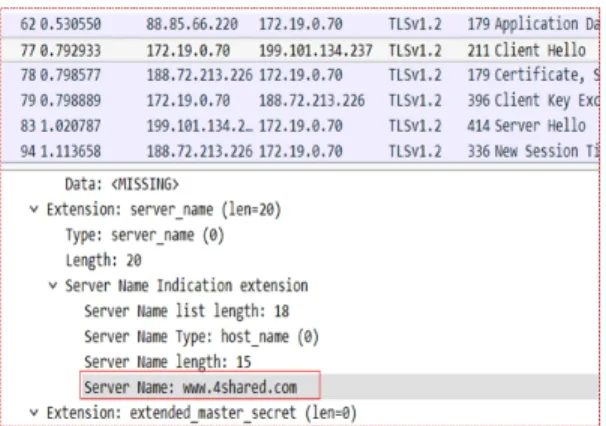Image resolution: width=606 pixels, height=426 pixels.
Task: Select packet 79 Client Key Exchange row
Action: click(x=300, y=101)
